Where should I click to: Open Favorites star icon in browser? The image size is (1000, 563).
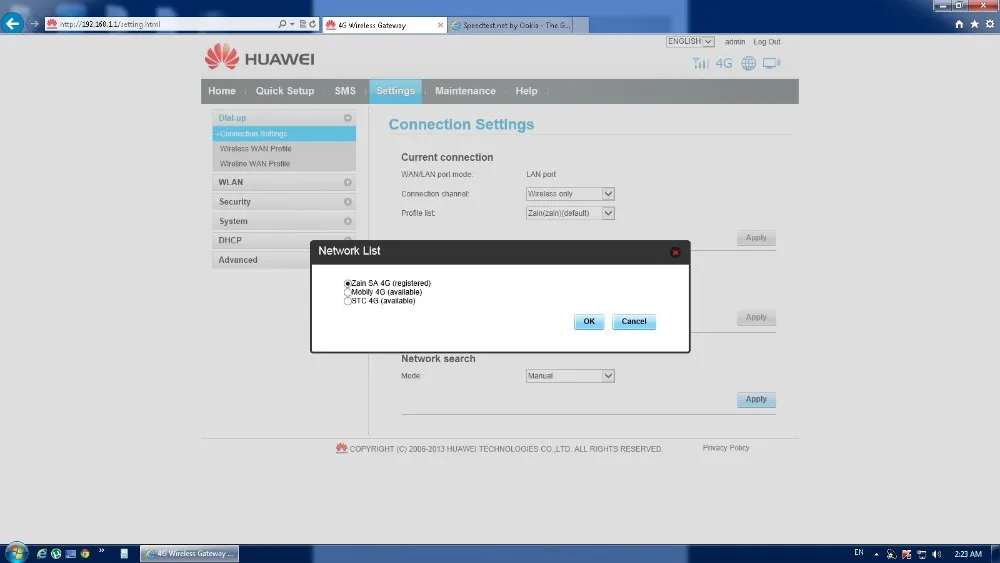pyautogui.click(x=974, y=24)
